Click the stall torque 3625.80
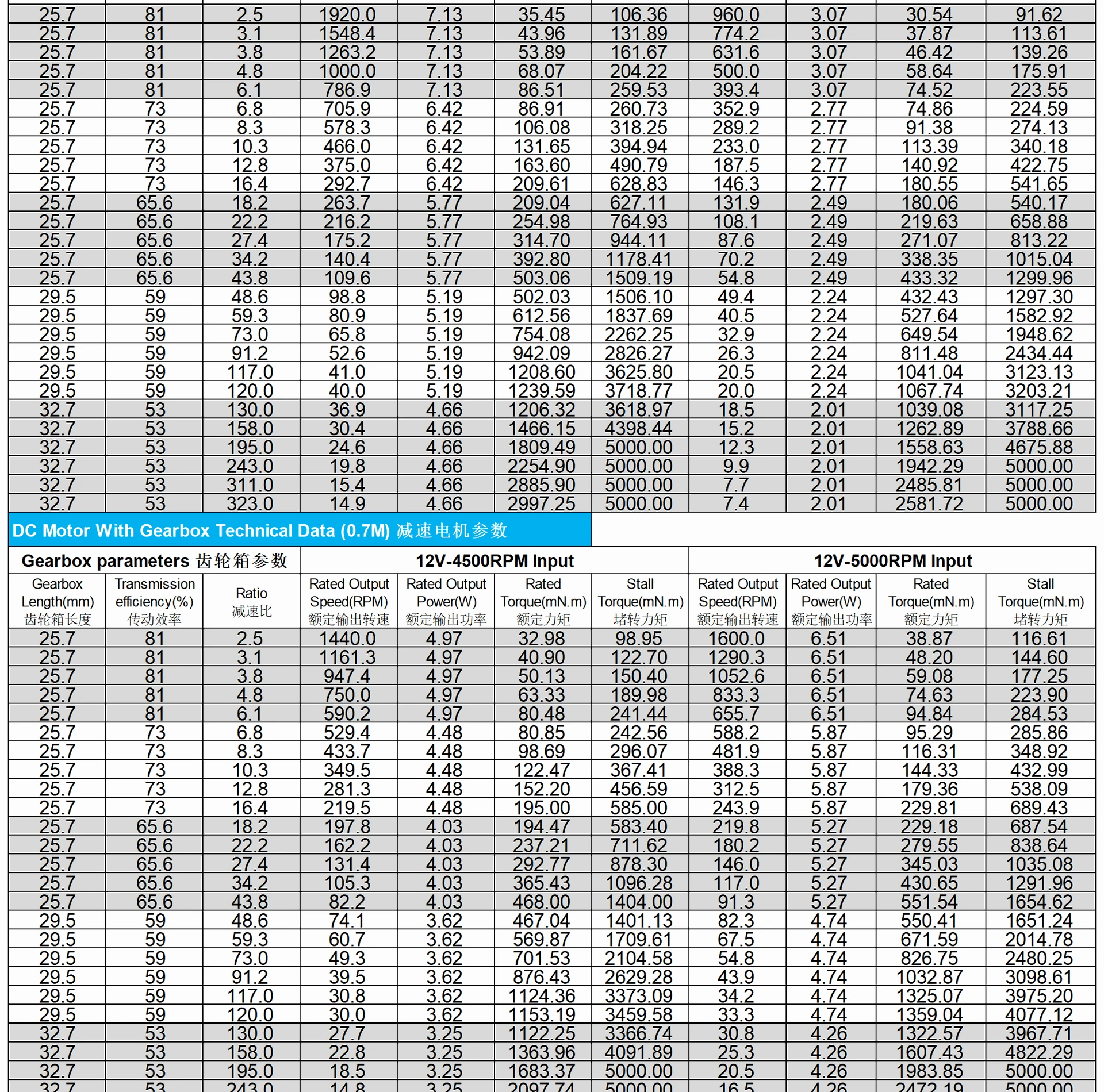This screenshot has width=1104, height=1092. (x=639, y=372)
